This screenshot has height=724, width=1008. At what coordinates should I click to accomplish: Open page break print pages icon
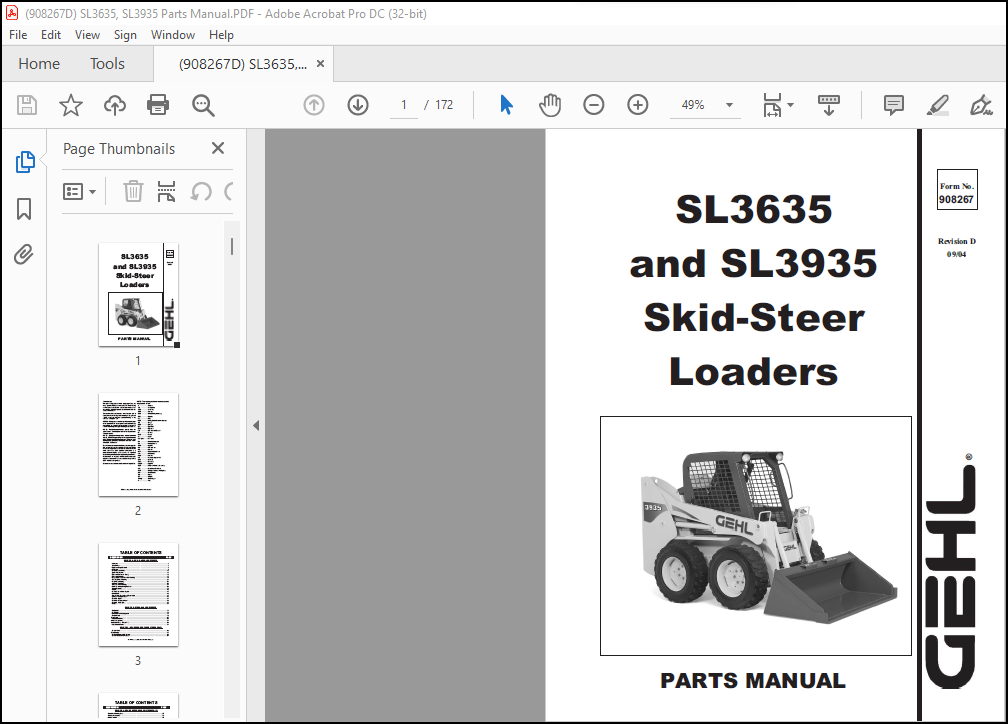coord(166,192)
